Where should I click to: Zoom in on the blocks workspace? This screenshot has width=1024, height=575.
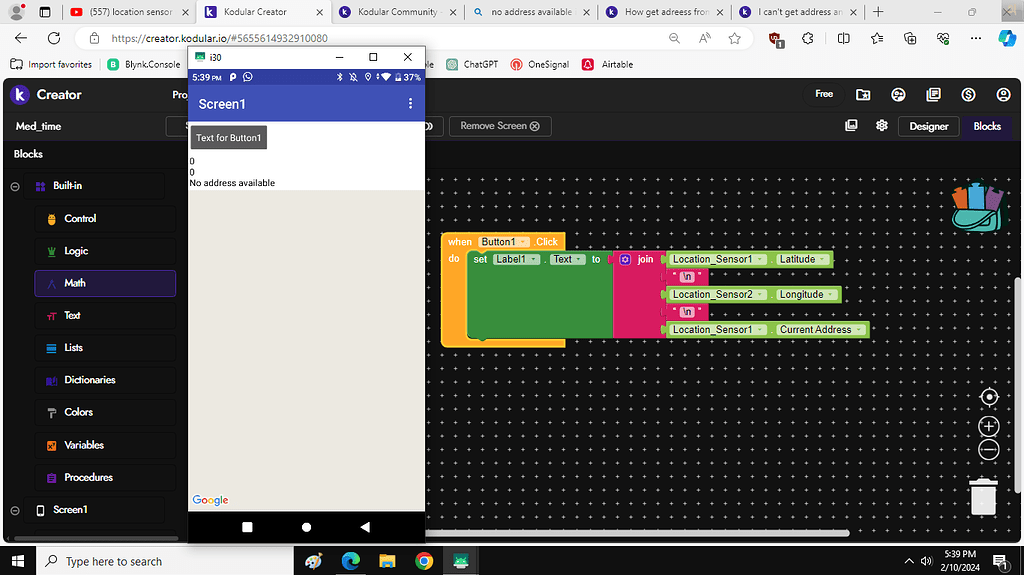[989, 426]
